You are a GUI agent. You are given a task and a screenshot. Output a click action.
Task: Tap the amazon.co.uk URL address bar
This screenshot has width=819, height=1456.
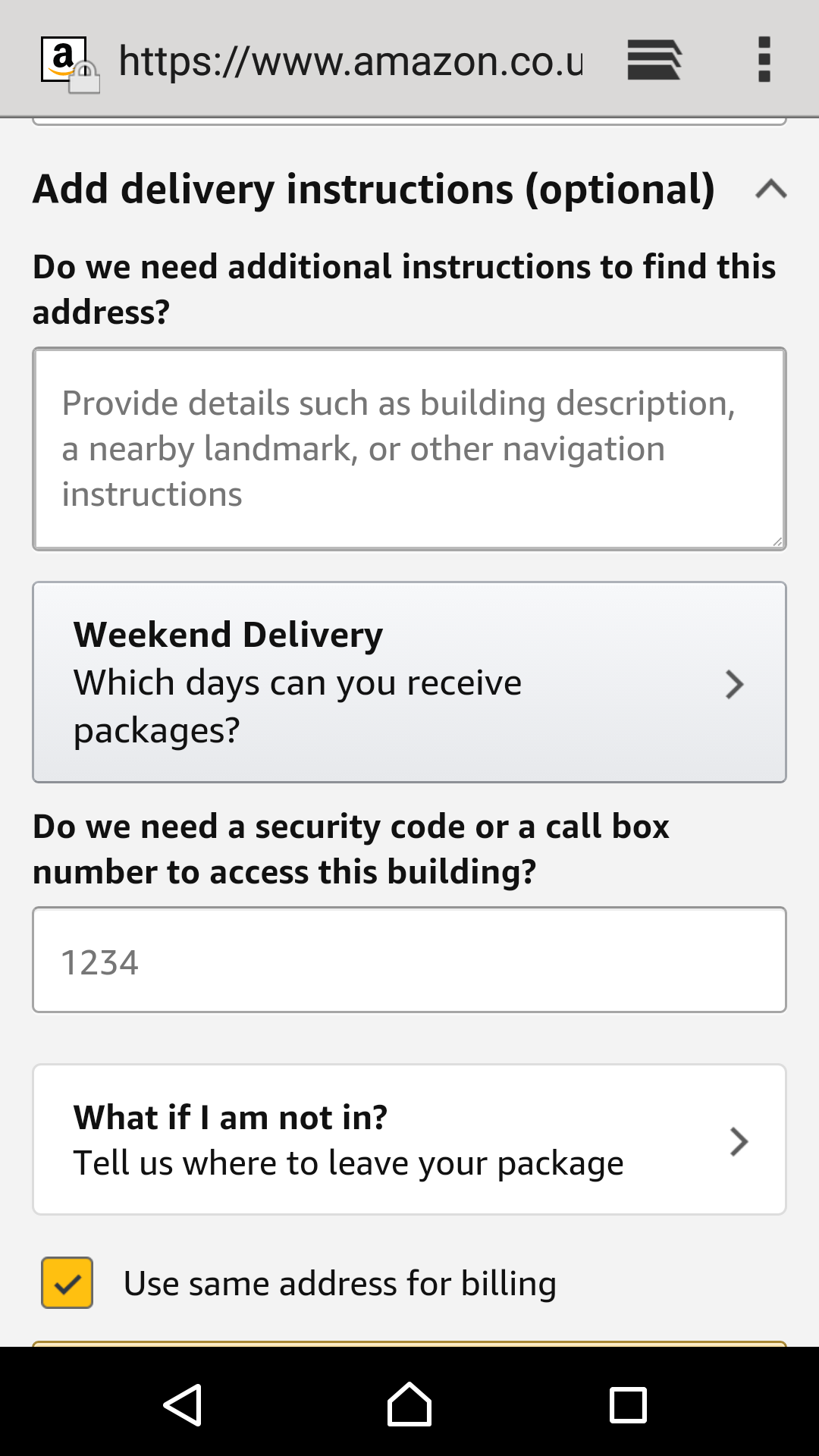coord(350,61)
